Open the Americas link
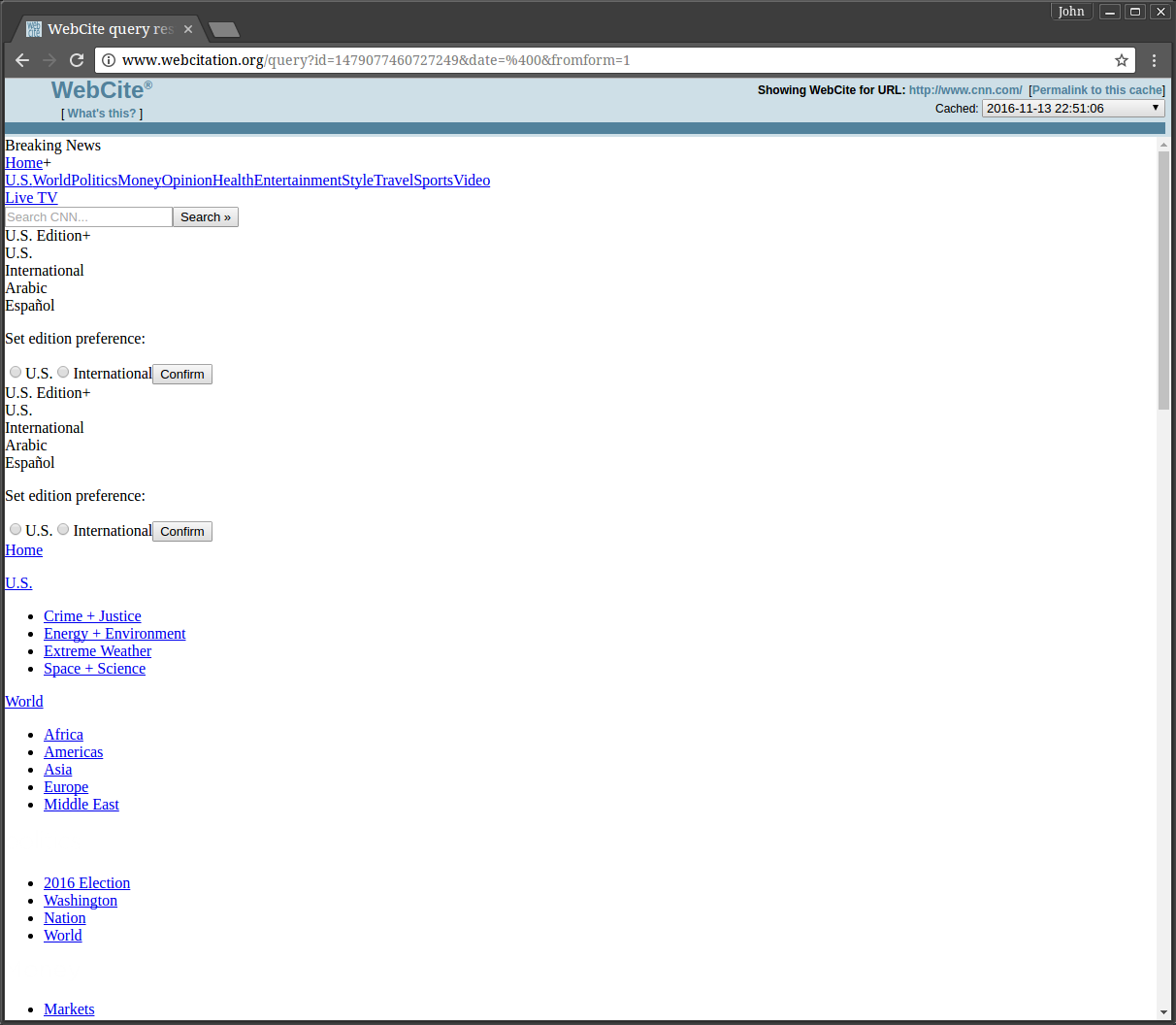This screenshot has width=1176, height=1025. [73, 752]
